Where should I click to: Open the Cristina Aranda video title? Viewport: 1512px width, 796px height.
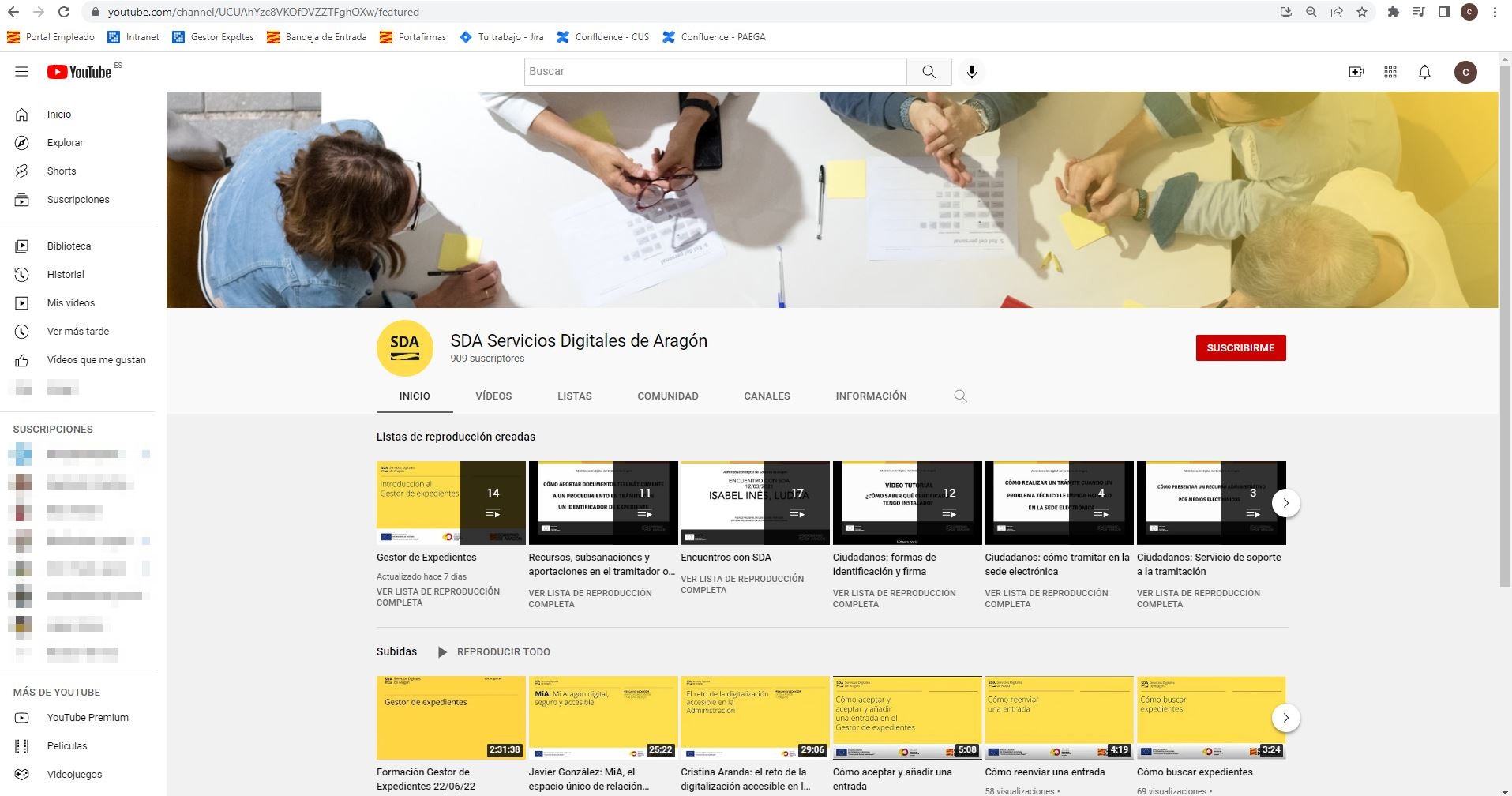745,779
